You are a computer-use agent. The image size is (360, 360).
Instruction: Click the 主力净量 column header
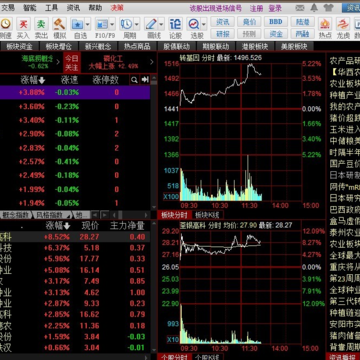click(x=127, y=226)
